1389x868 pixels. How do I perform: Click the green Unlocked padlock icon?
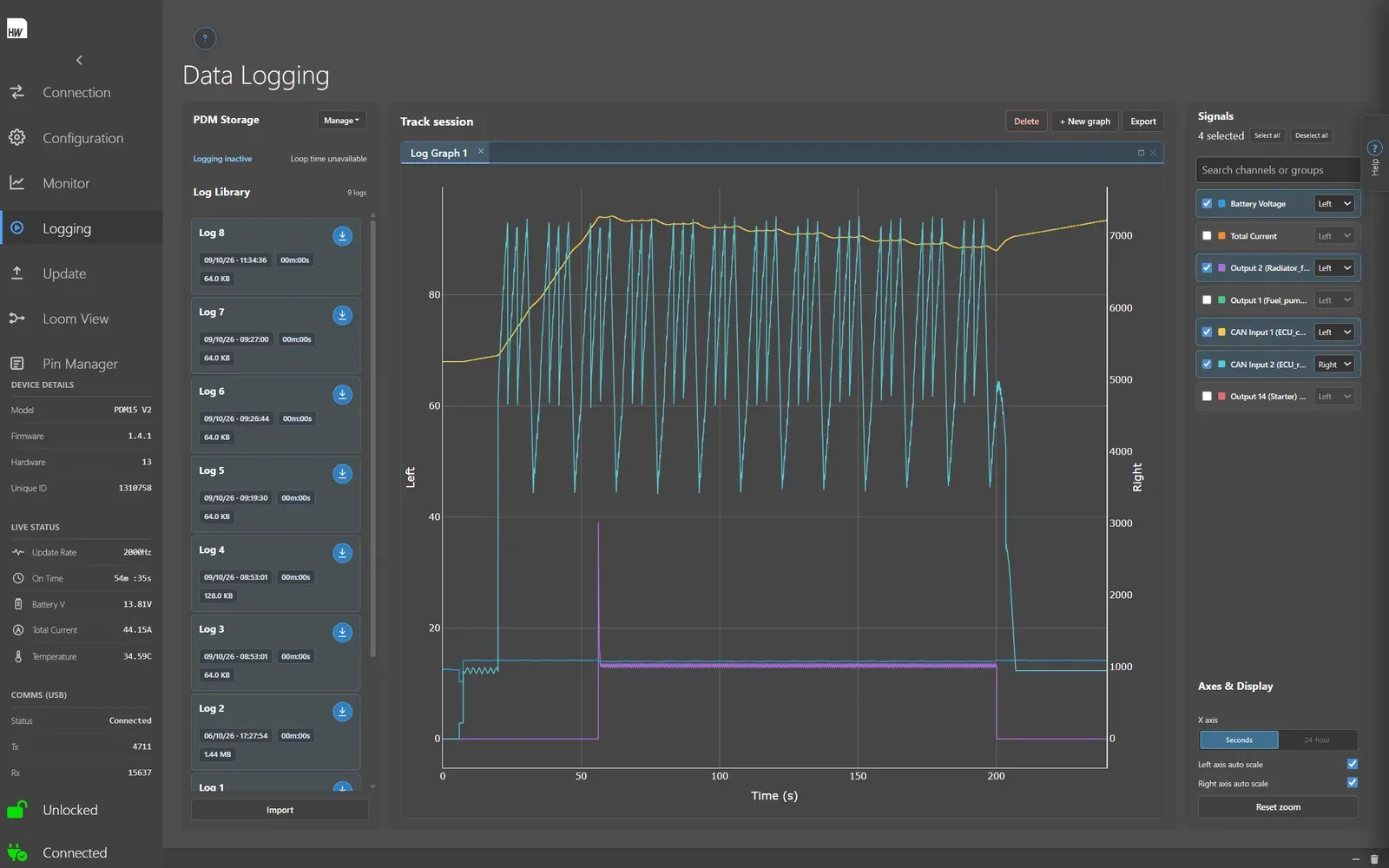[17, 810]
